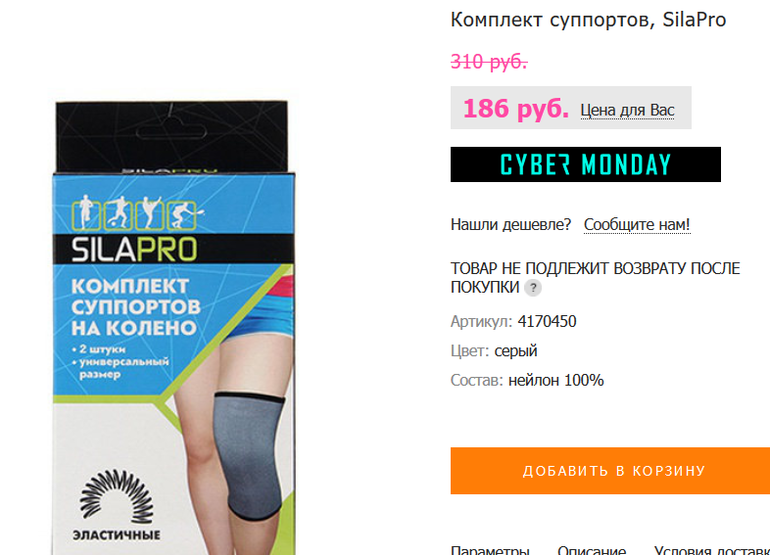Click the SILAPRO logo on the package
This screenshot has width=770, height=555.
click(x=134, y=250)
